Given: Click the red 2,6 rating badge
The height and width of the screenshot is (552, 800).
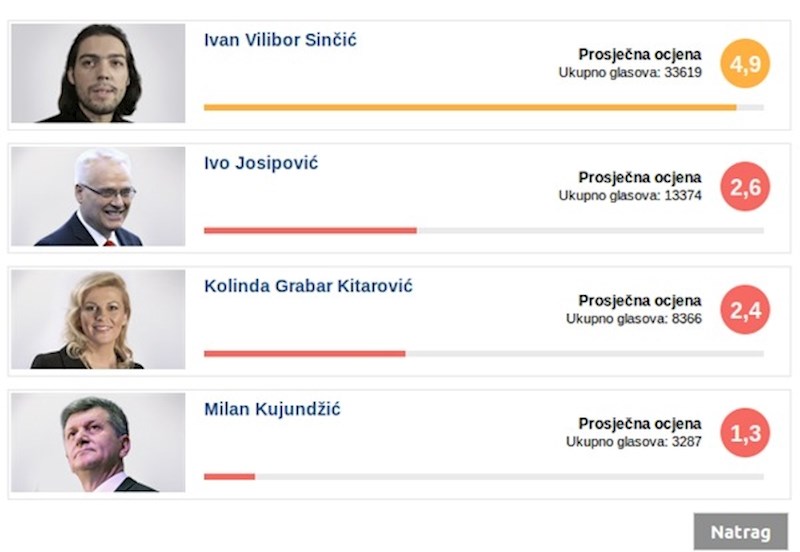Looking at the screenshot, I should click(x=745, y=186).
